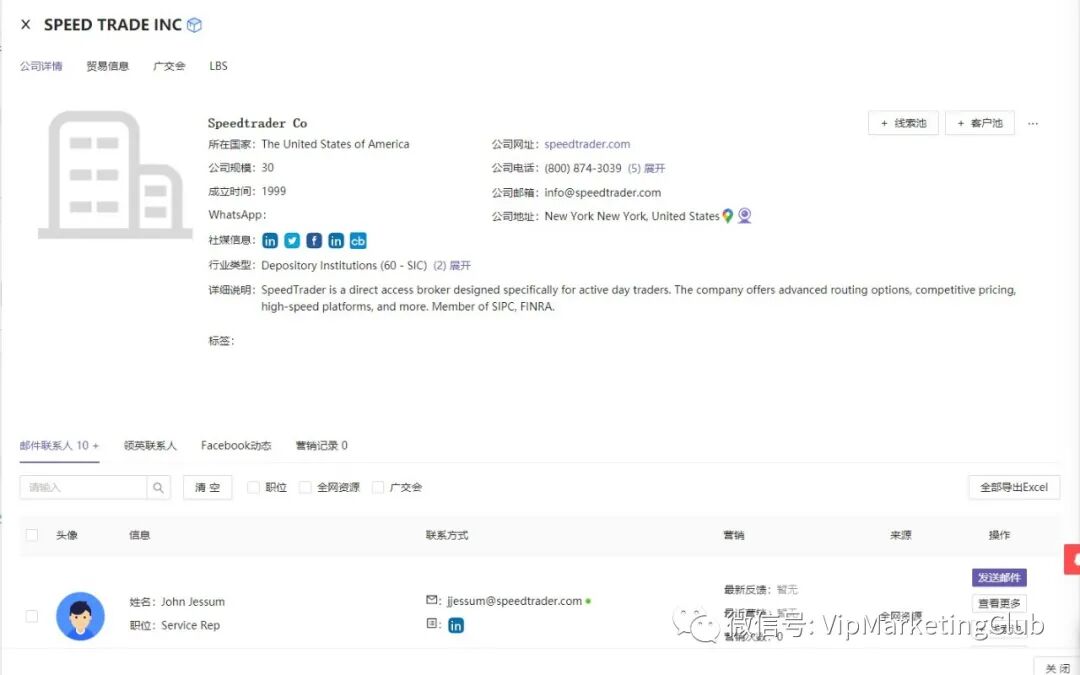Click the 发送邮件 button
Screen dimensions: 1080x675
[x=998, y=577]
